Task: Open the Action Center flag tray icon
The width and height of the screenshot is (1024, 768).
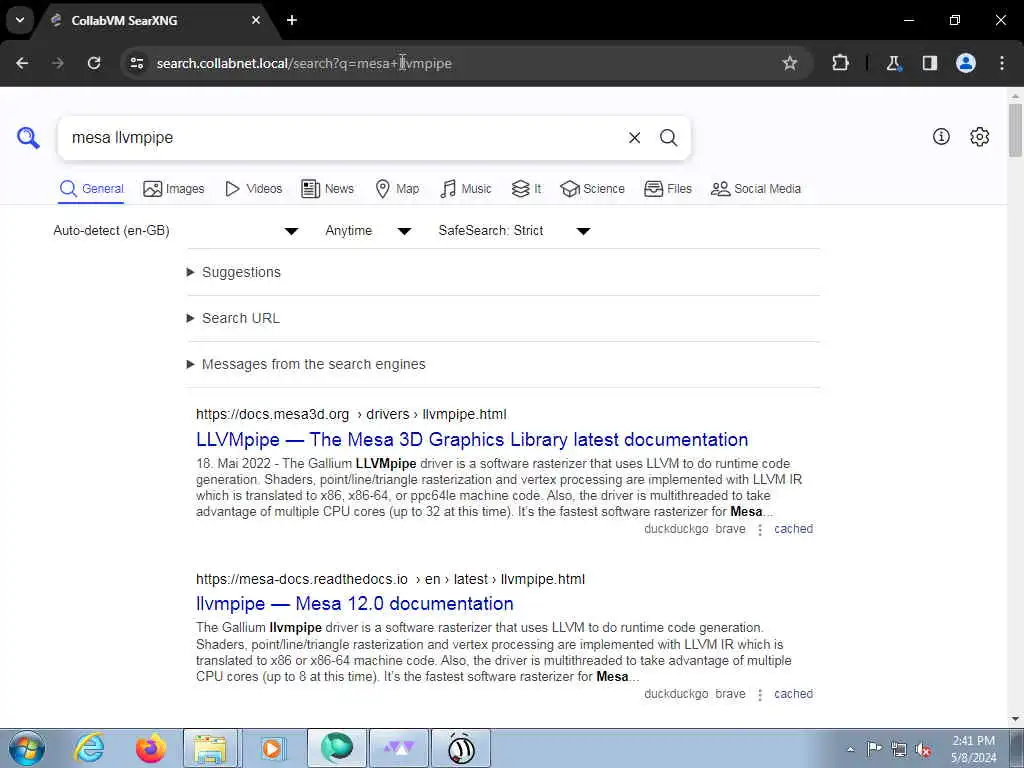Action: click(x=874, y=749)
